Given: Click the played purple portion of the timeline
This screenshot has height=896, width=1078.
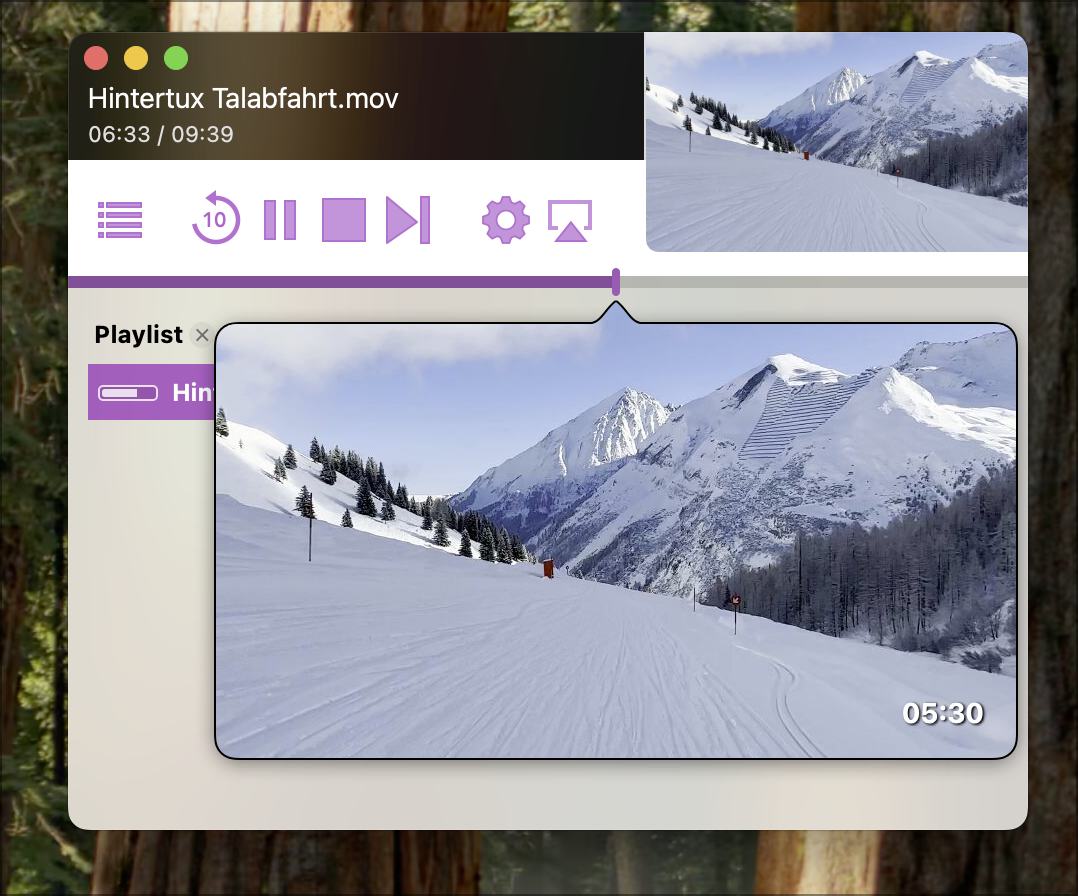Looking at the screenshot, I should click(x=340, y=282).
